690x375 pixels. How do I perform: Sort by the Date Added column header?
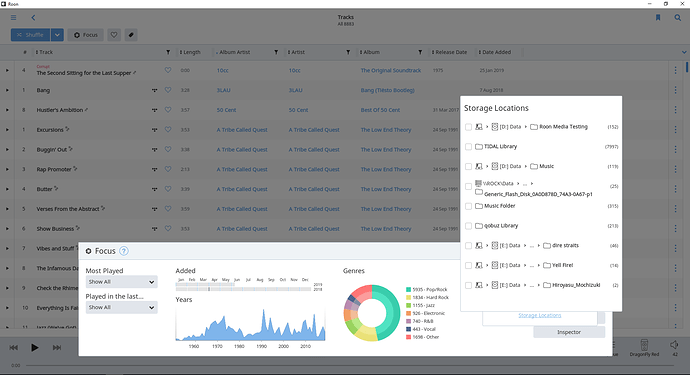pyautogui.click(x=495, y=52)
